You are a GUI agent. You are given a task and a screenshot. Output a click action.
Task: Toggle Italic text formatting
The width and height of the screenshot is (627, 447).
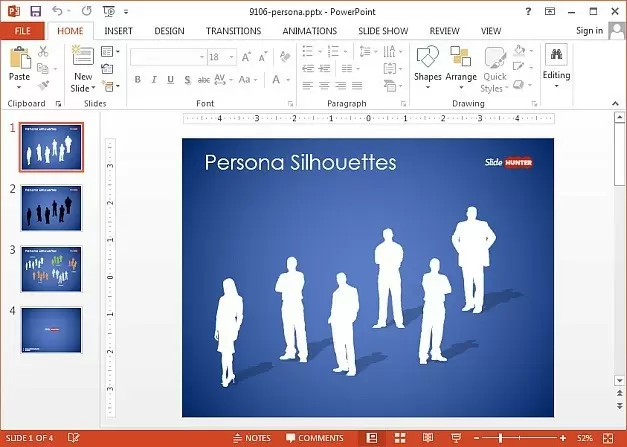click(154, 80)
